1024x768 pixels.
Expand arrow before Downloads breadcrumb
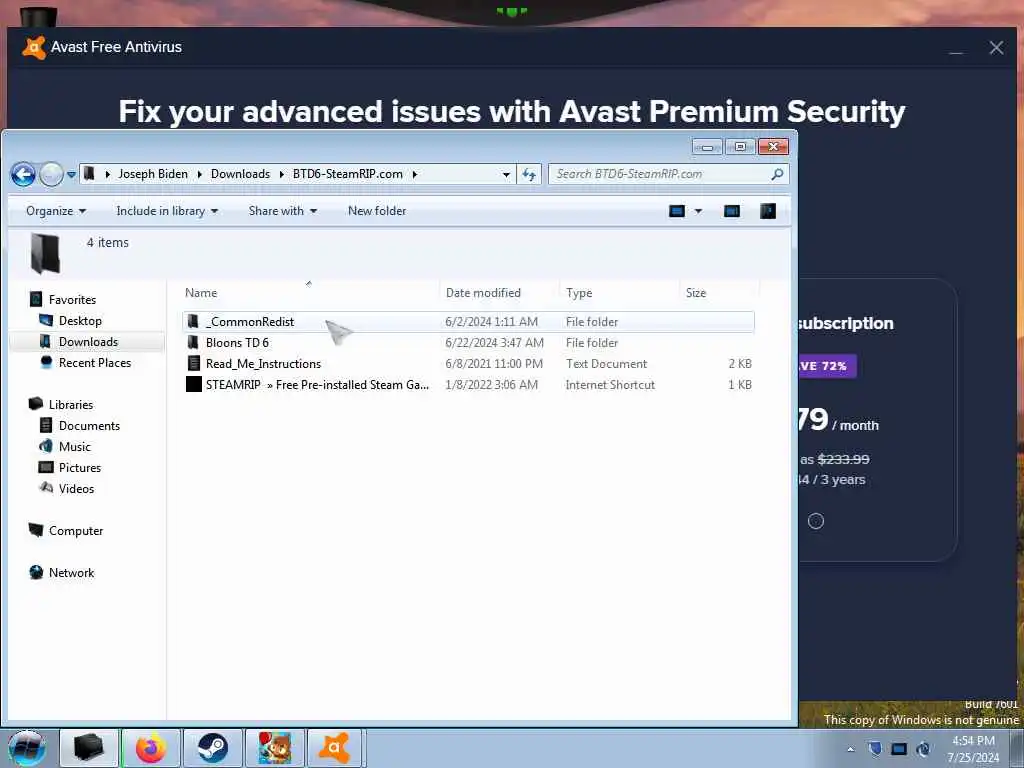pyautogui.click(x=199, y=174)
